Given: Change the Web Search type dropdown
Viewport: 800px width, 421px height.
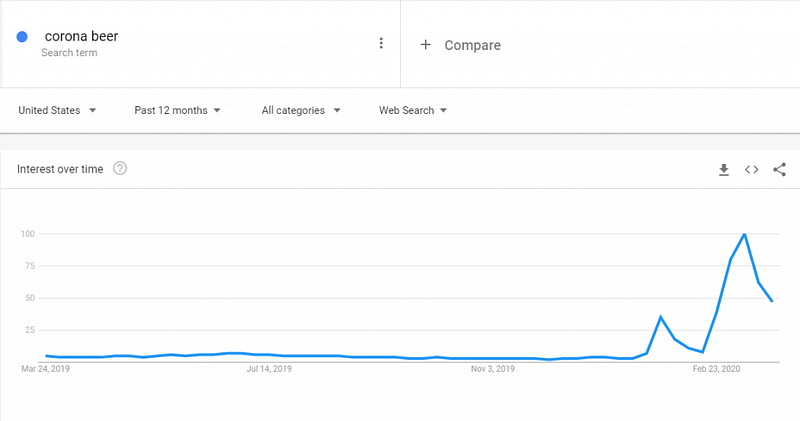Looking at the screenshot, I should pos(412,111).
